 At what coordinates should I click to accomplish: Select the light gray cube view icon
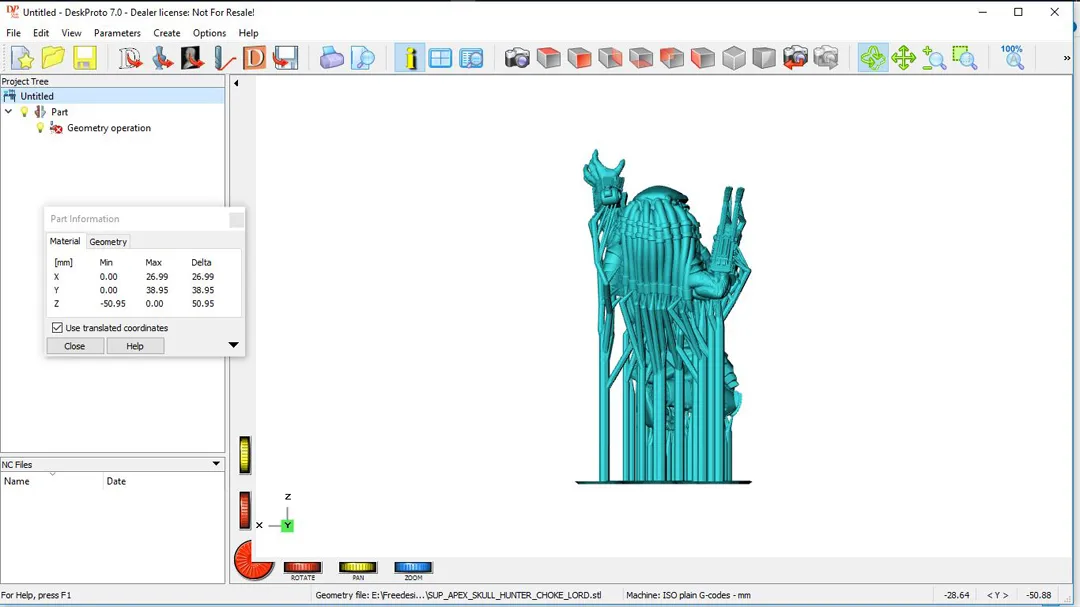[734, 58]
